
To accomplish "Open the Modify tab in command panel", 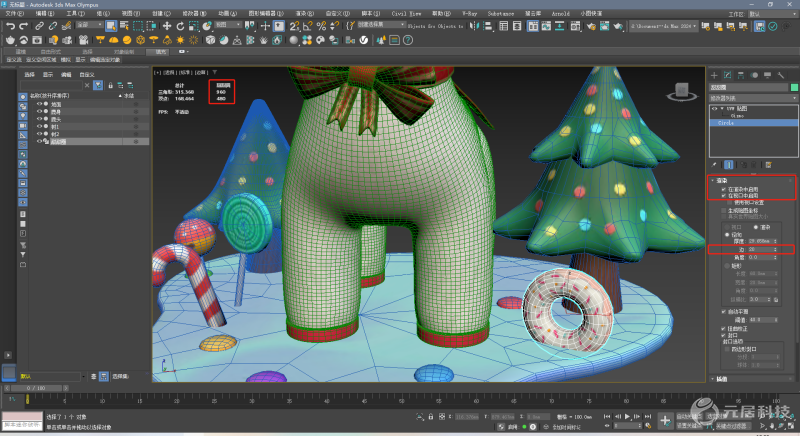I will click(x=727, y=75).
